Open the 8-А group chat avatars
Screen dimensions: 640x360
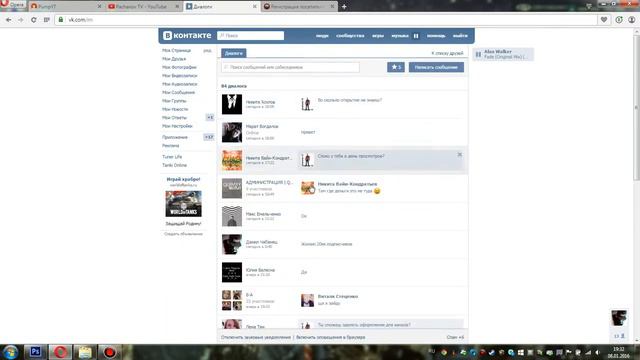click(232, 300)
